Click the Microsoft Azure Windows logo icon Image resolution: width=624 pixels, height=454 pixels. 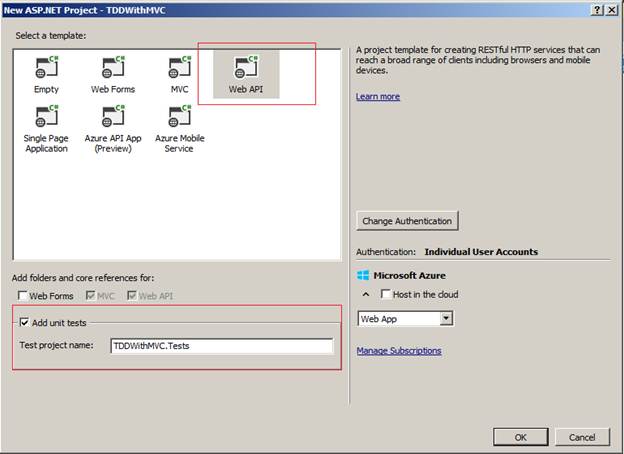(363, 275)
